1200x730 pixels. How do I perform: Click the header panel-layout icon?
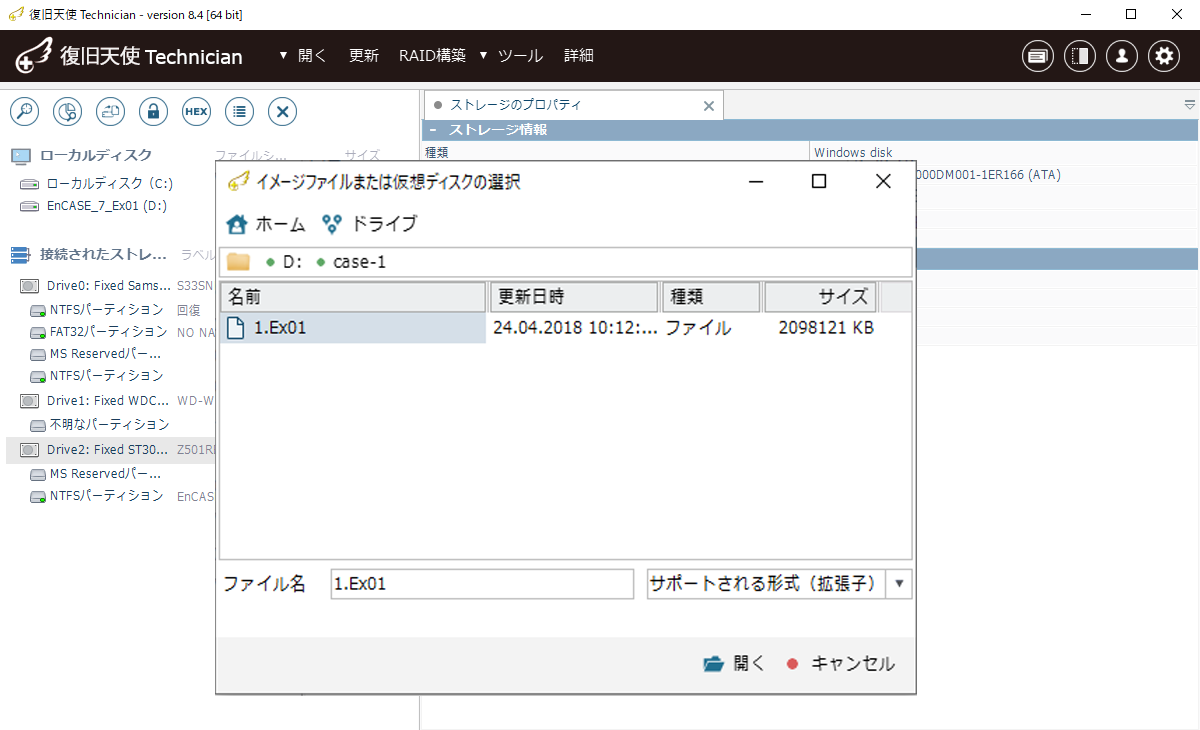point(1080,56)
